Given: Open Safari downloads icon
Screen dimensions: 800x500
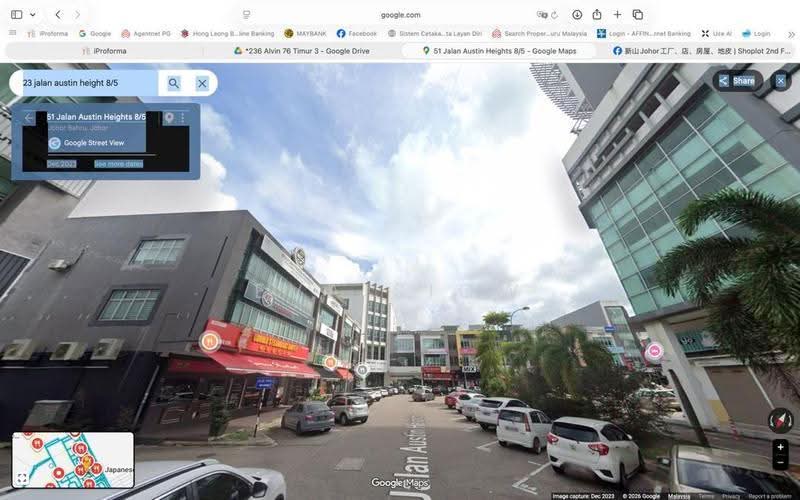Looking at the screenshot, I should 577,15.
